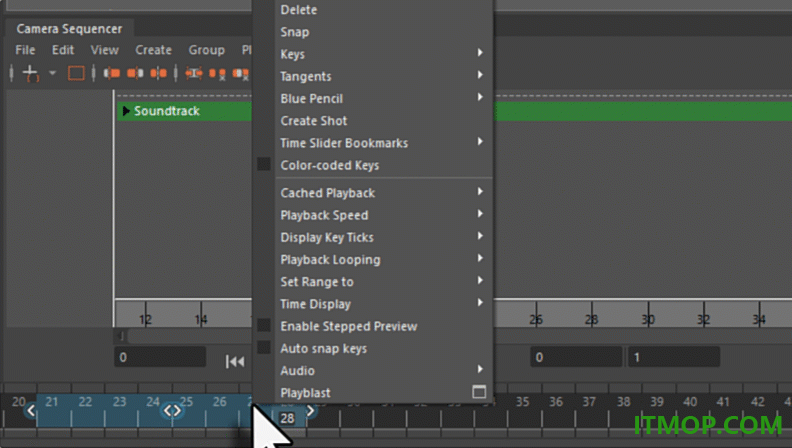Choose Create Shot from context menu
Viewport: 792px width, 448px height.
pos(314,121)
